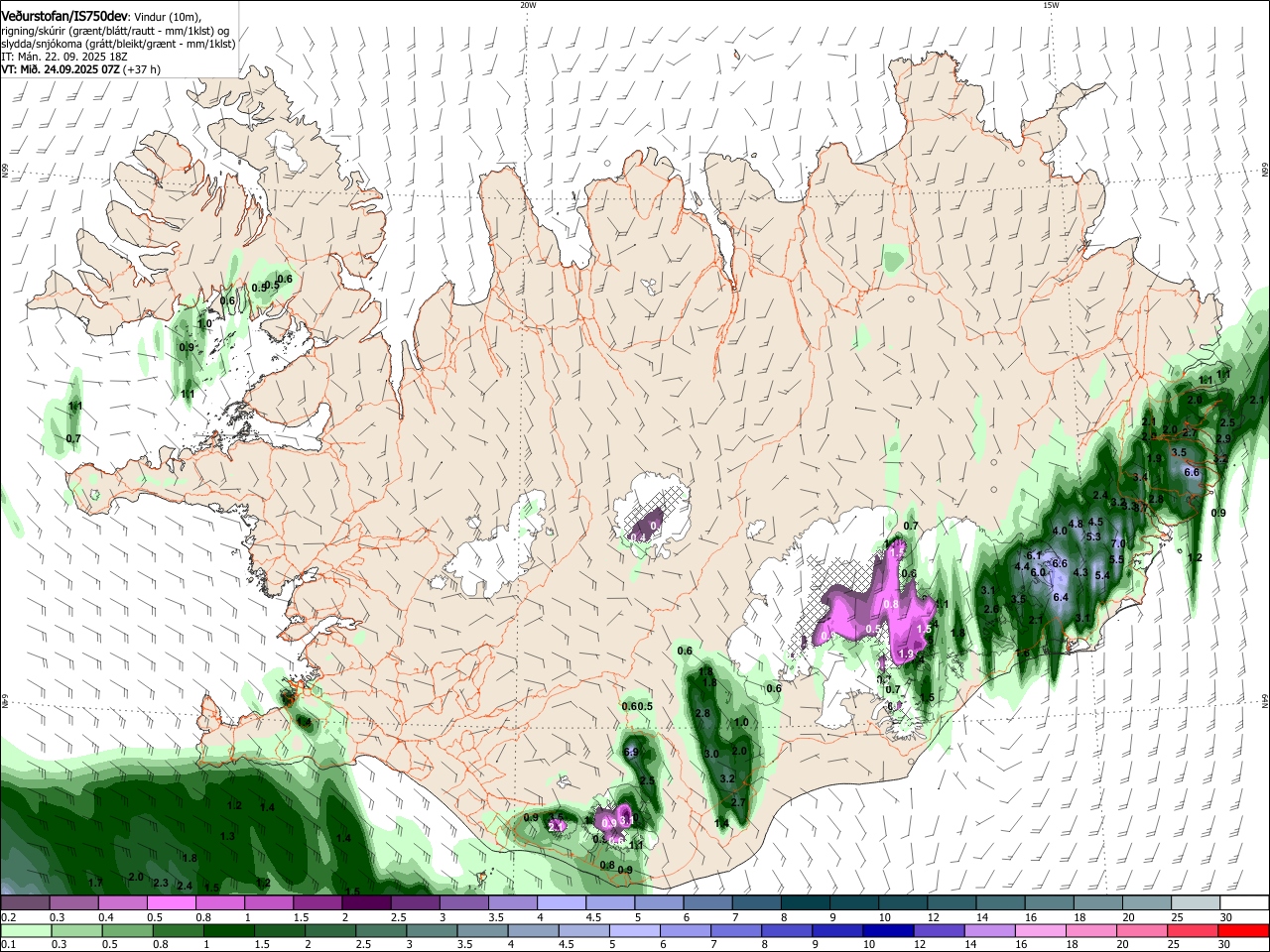
Task: Click the legend text line 'slydda/snjókoma'
Action: coord(42,44)
